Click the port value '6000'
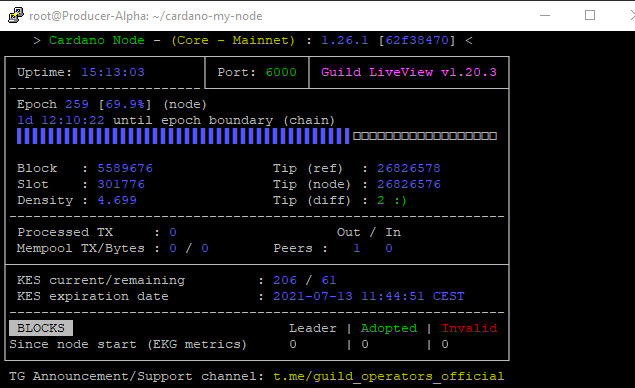635x388 pixels. pos(281,72)
